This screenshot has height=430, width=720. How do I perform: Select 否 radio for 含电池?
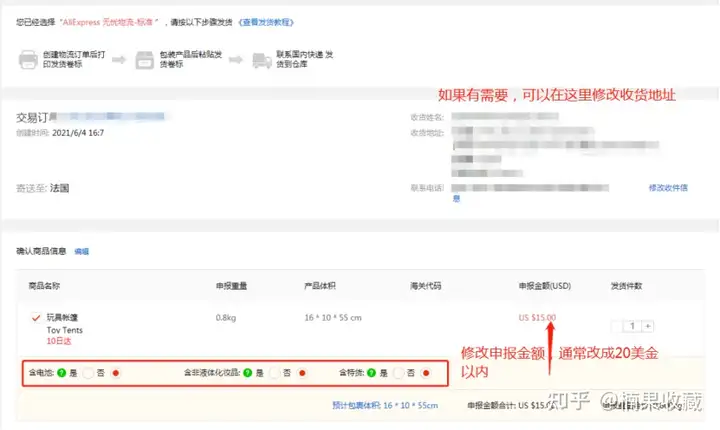[x=116, y=373]
